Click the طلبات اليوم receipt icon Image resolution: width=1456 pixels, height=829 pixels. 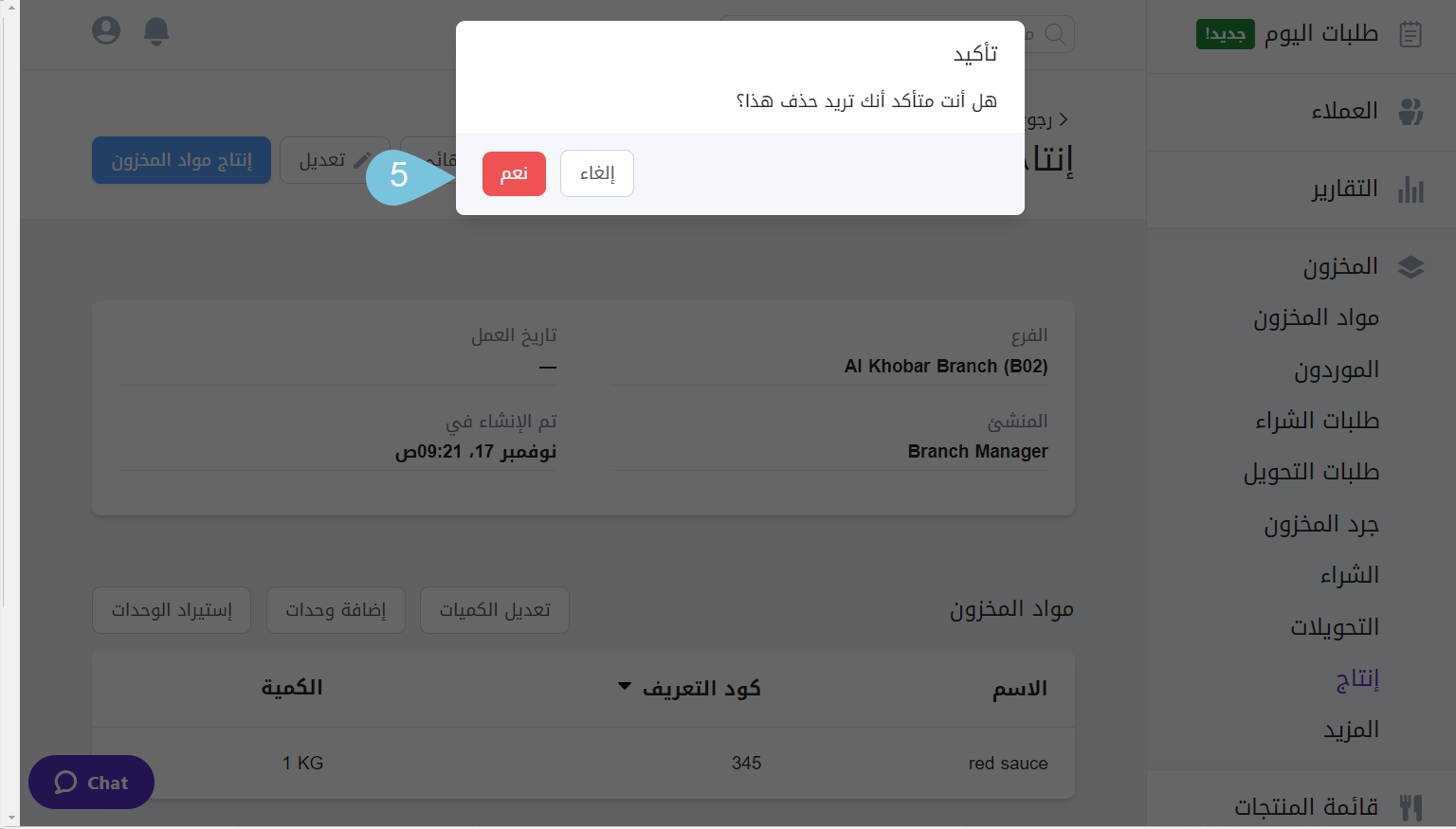(1410, 34)
